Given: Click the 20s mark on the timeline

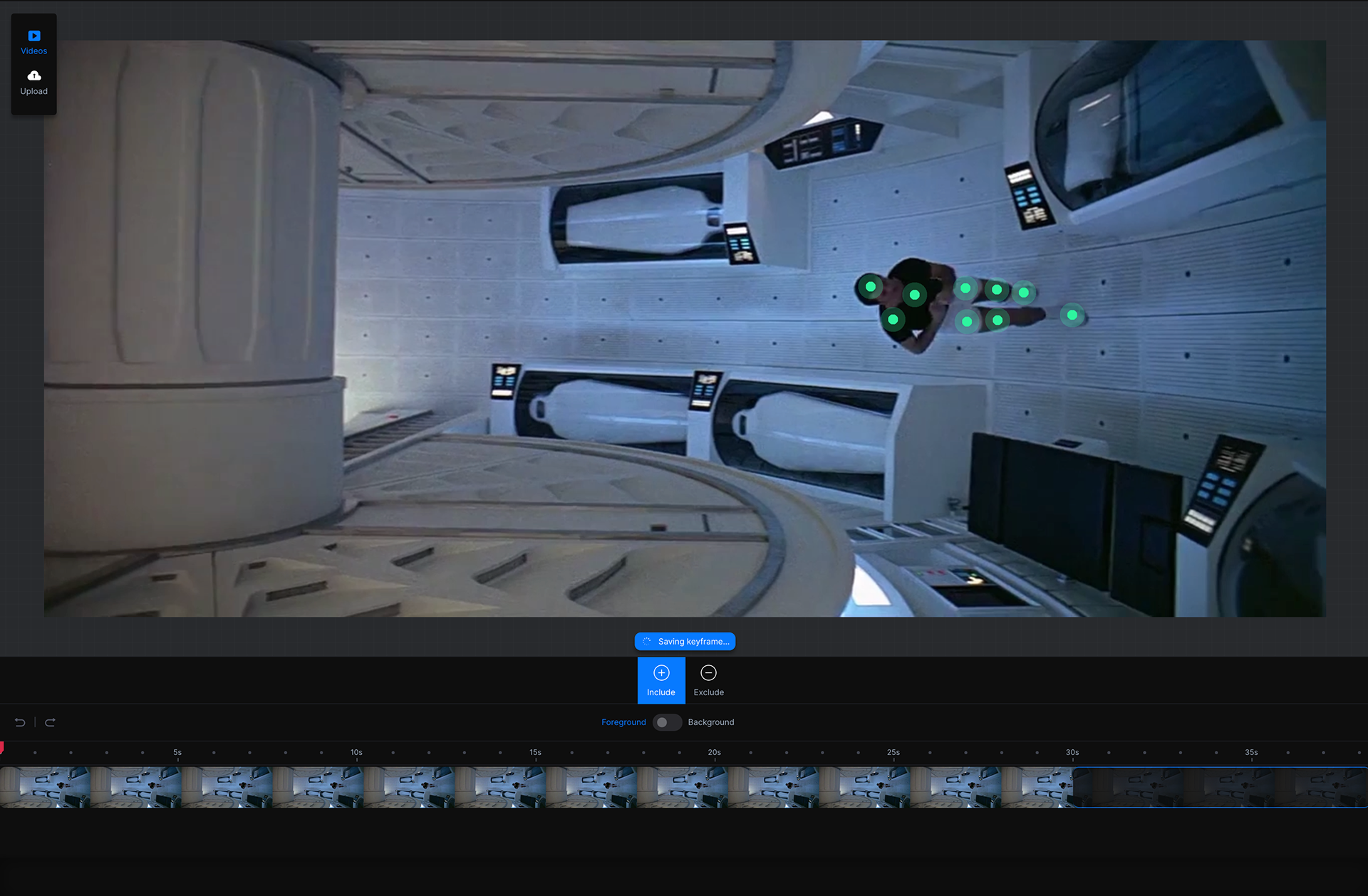Looking at the screenshot, I should point(714,753).
